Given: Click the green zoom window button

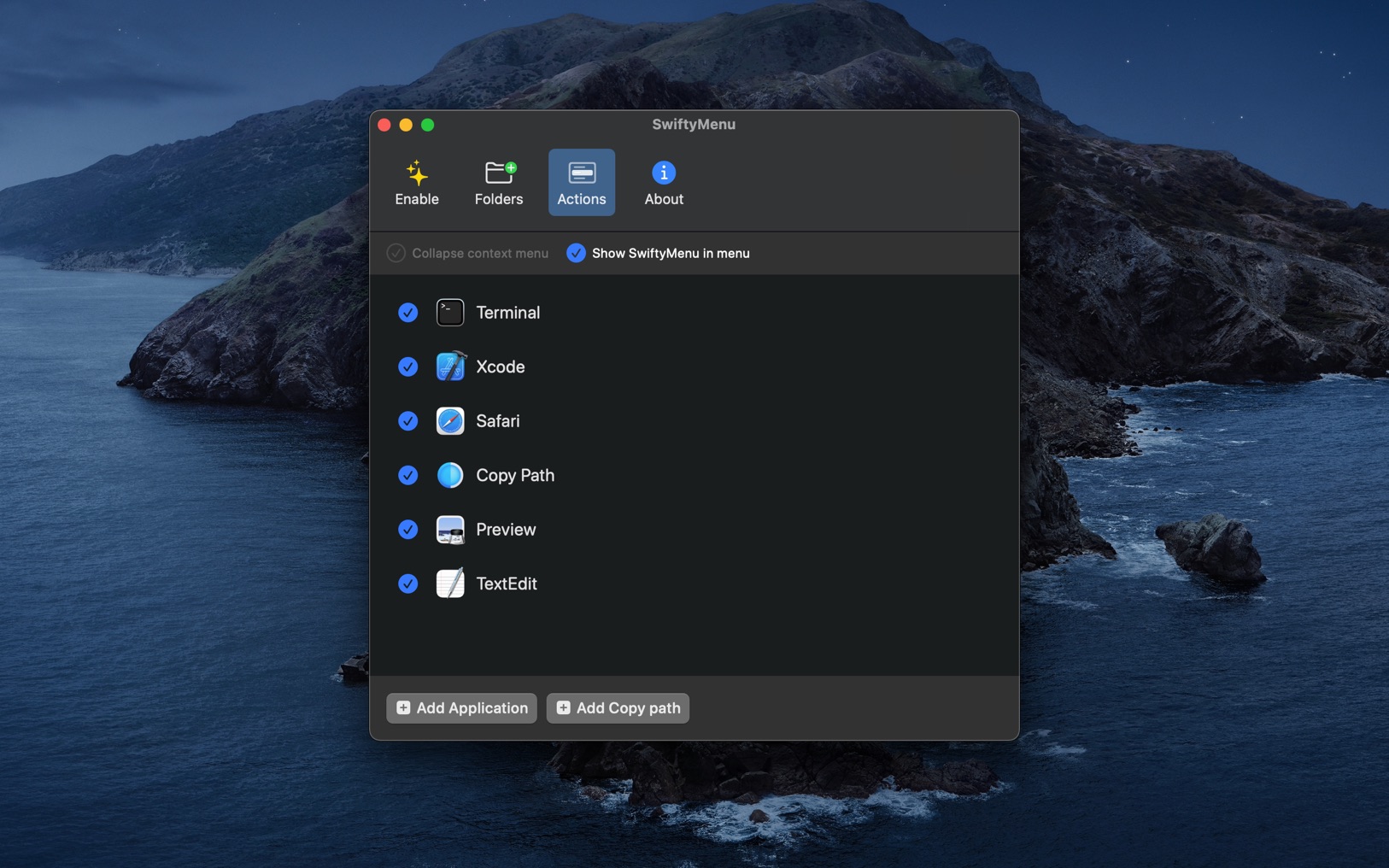Looking at the screenshot, I should [428, 125].
